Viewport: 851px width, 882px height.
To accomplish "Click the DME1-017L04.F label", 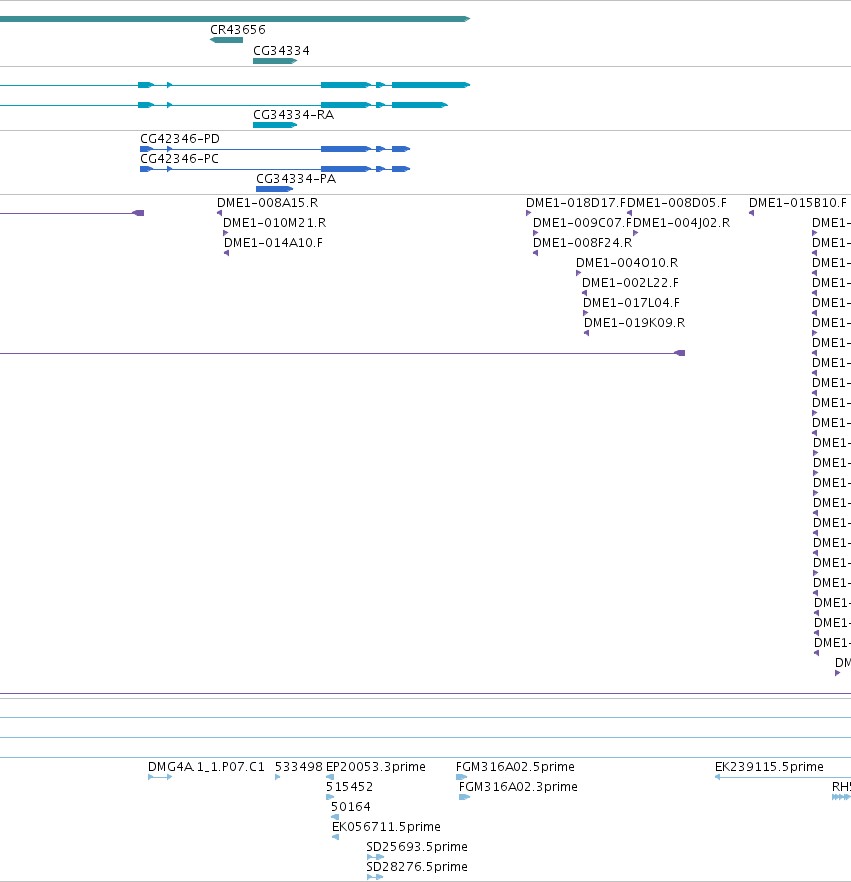I will click(x=632, y=303).
